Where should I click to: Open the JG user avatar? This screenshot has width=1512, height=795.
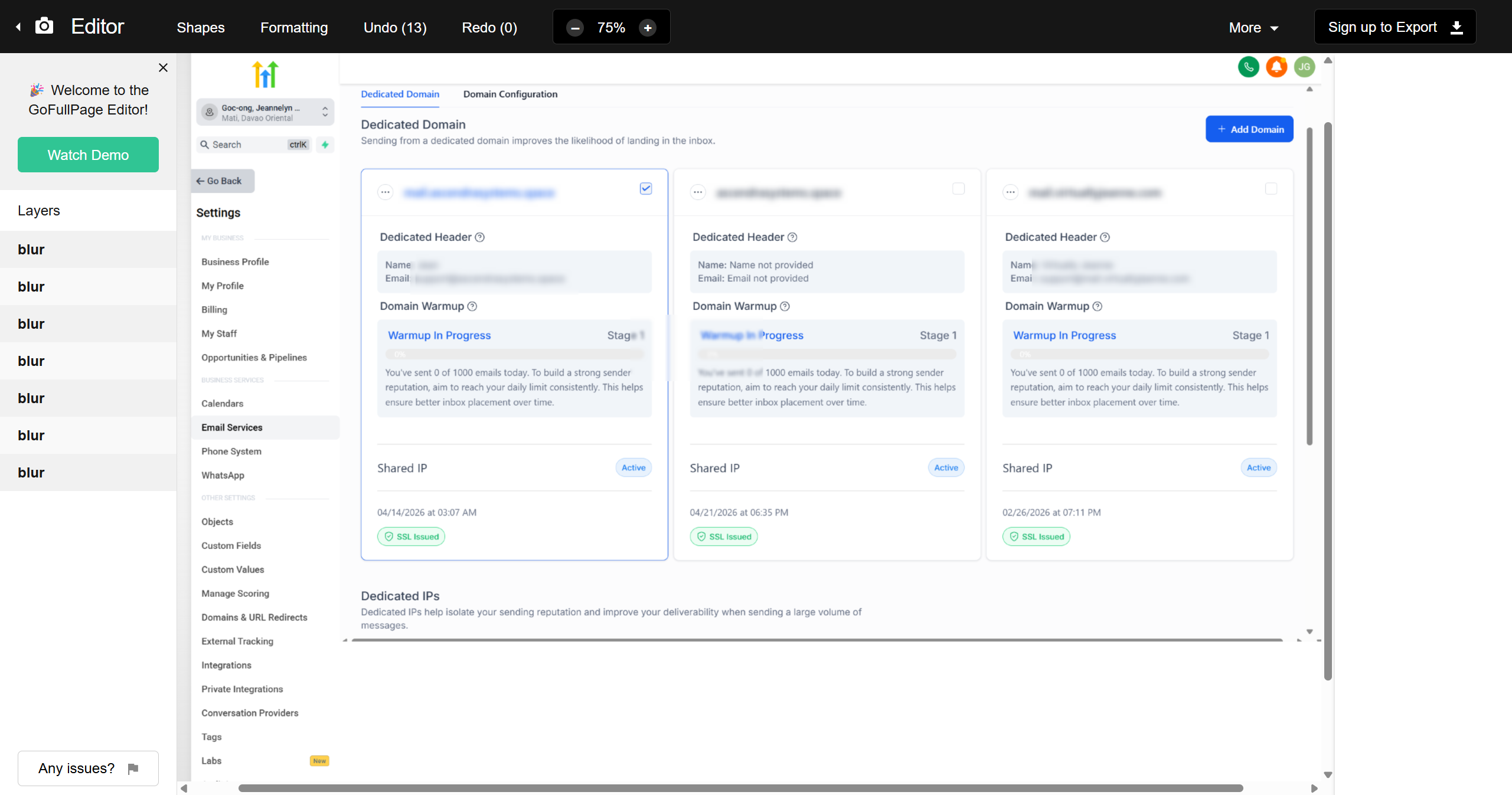1304,67
